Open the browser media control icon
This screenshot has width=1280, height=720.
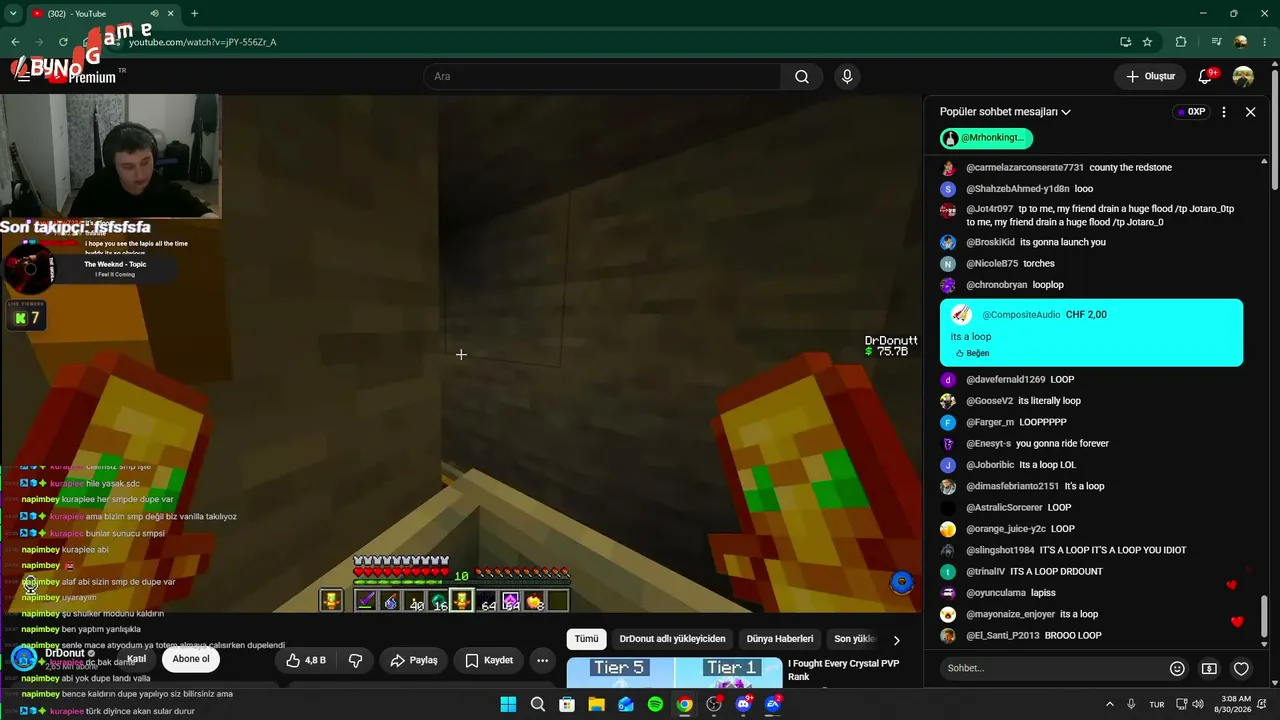(x=1215, y=42)
